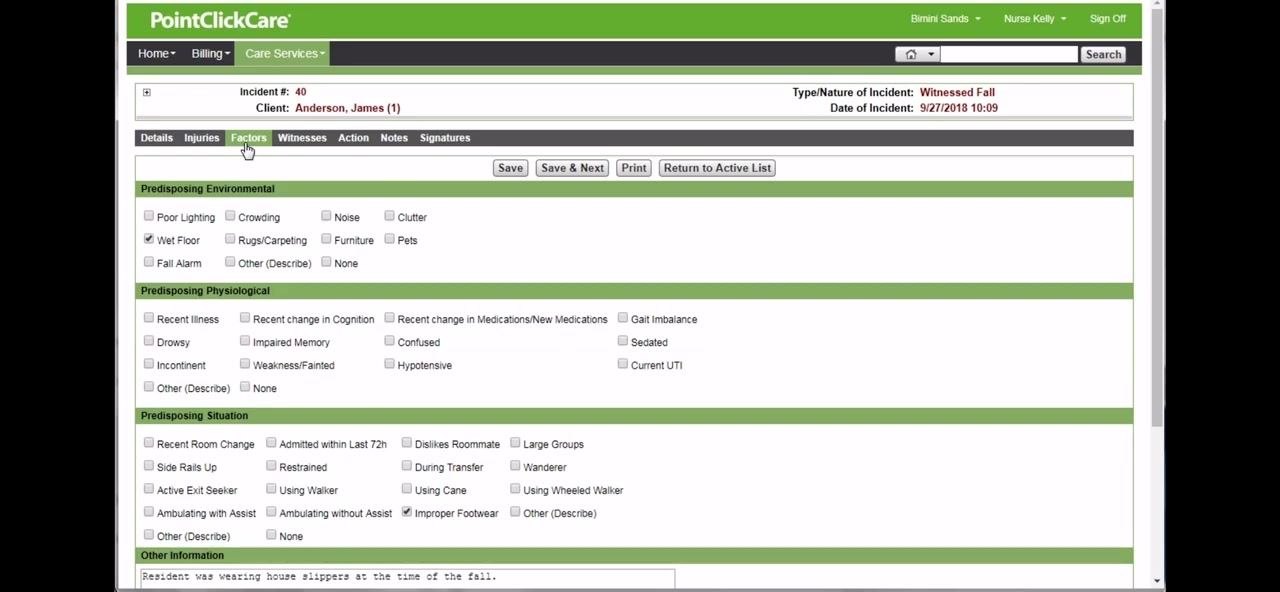Check the Side Rails Up checkbox

click(x=149, y=466)
